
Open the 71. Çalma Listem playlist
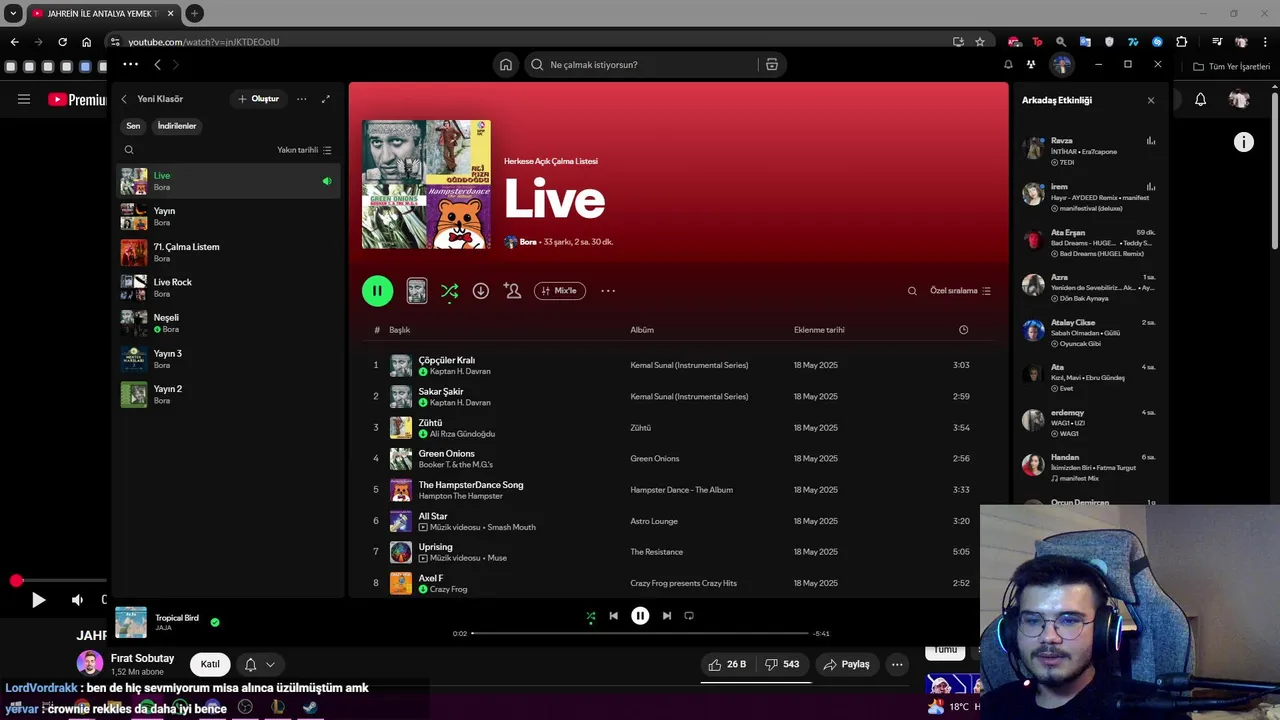pyautogui.click(x=228, y=252)
